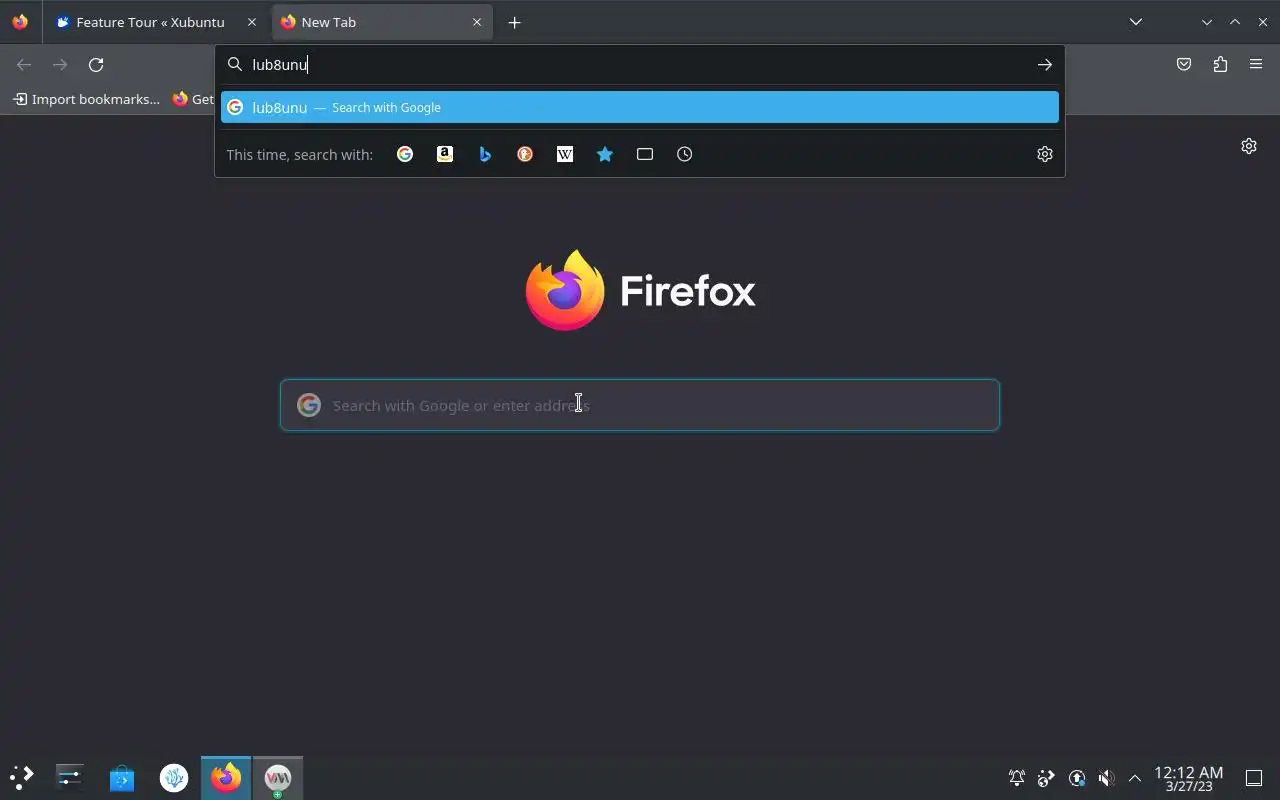Open the tray icon next to notifications bell
The width and height of the screenshot is (1280, 800).
tap(1047, 778)
